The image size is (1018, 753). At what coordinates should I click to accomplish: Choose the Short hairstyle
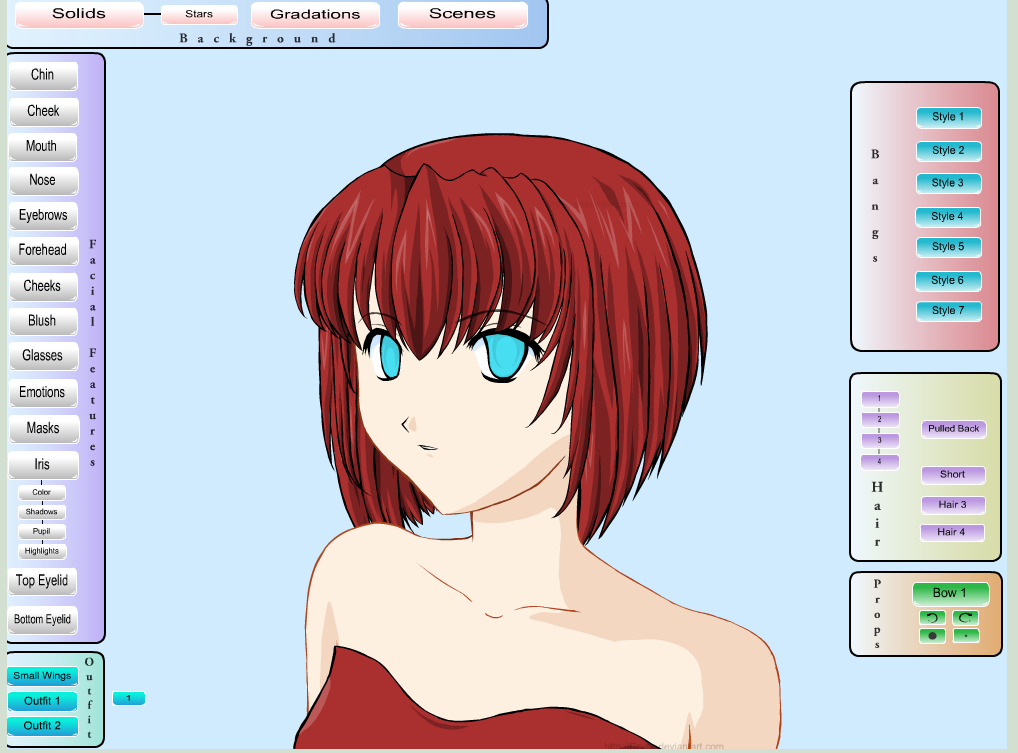click(x=953, y=475)
